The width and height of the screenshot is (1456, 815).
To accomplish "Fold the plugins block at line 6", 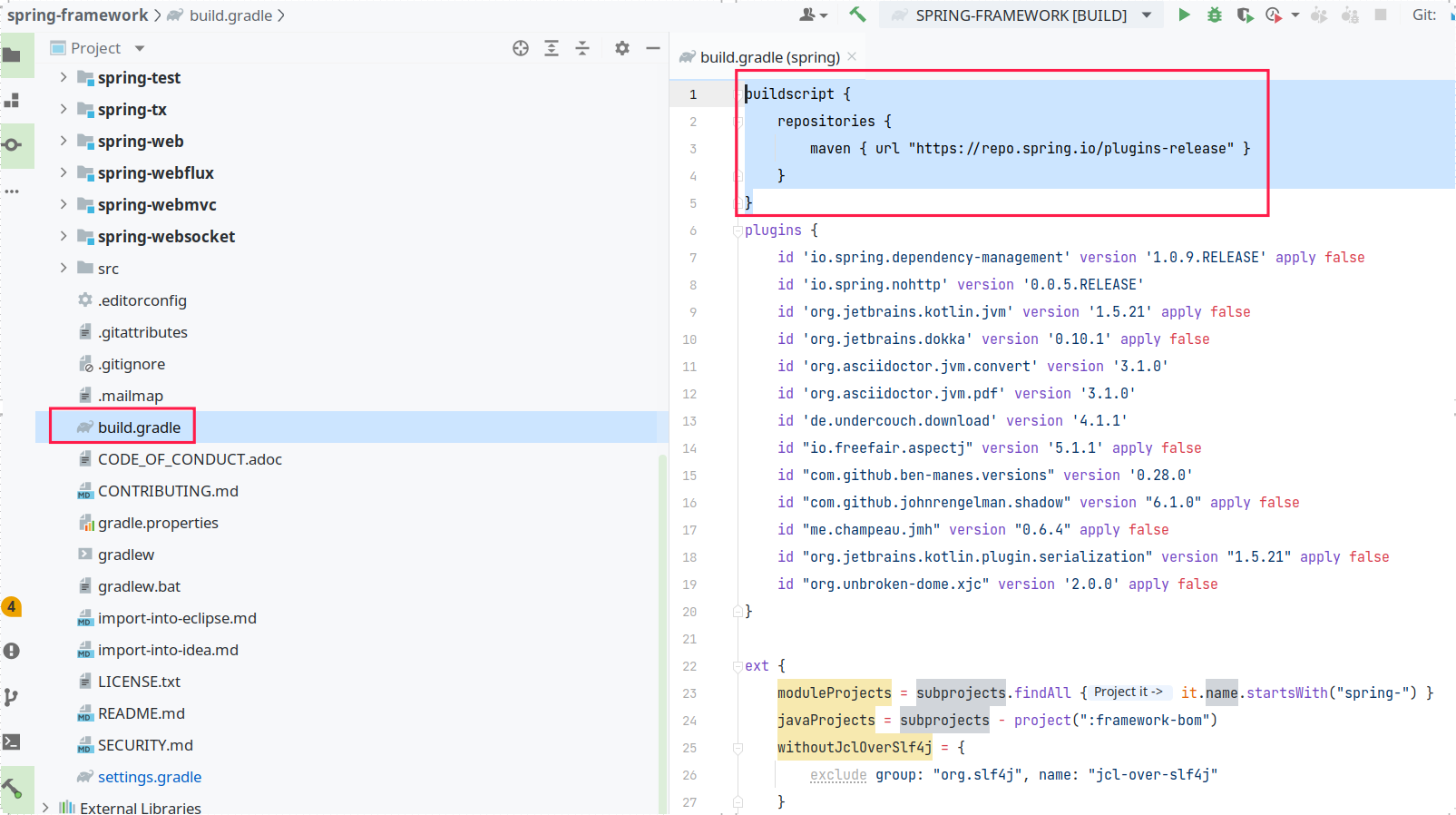I will (x=738, y=231).
